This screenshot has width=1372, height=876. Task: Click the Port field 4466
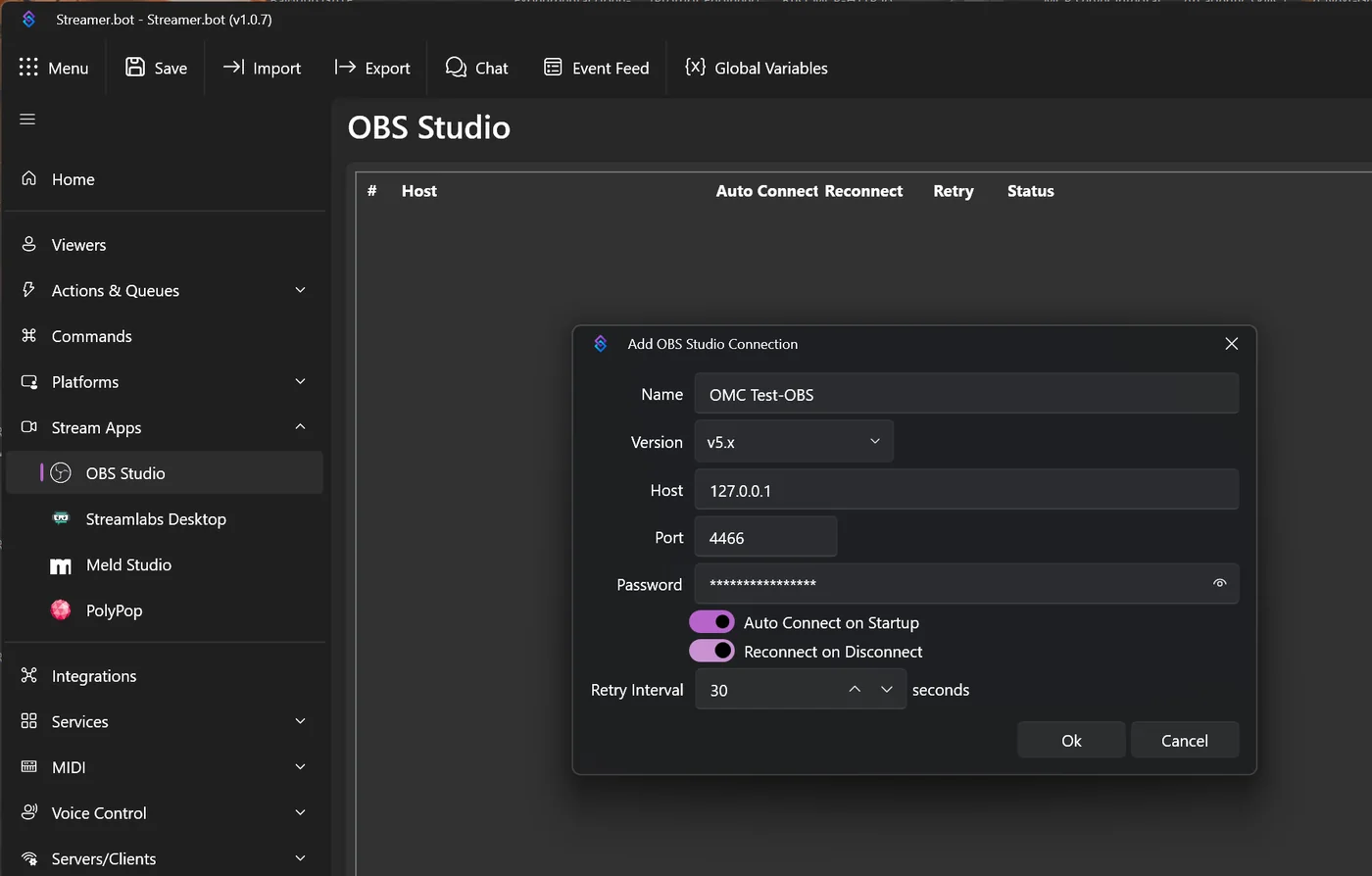click(x=765, y=537)
